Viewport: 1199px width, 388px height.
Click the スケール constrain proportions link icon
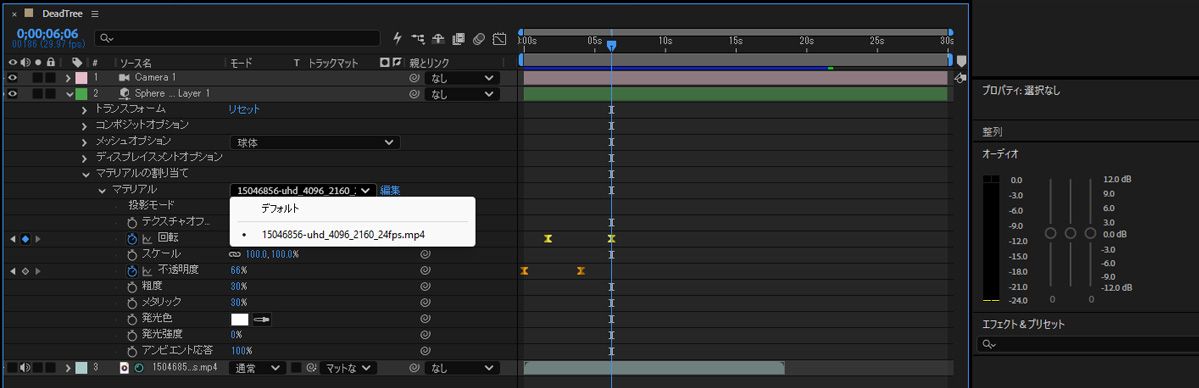tap(236, 254)
